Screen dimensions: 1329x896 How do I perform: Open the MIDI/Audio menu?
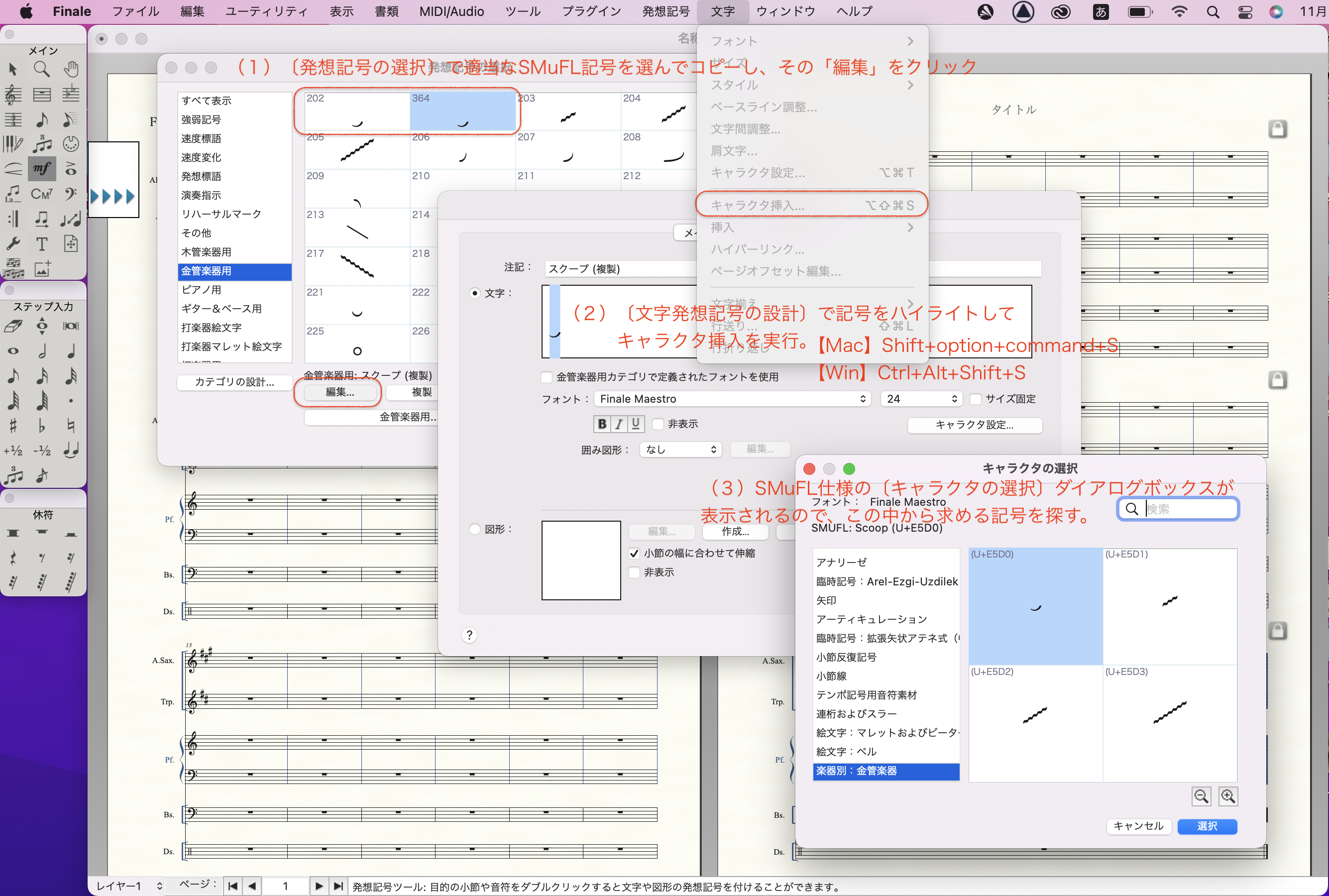pyautogui.click(x=451, y=11)
